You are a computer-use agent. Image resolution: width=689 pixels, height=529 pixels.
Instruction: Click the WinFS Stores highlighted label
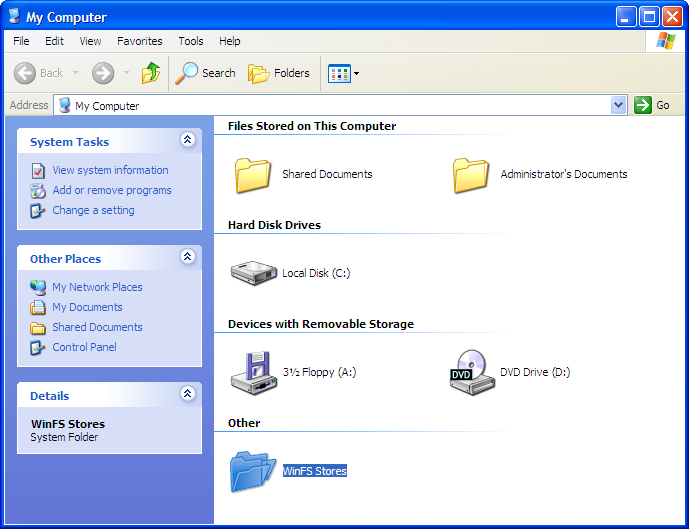pos(315,471)
